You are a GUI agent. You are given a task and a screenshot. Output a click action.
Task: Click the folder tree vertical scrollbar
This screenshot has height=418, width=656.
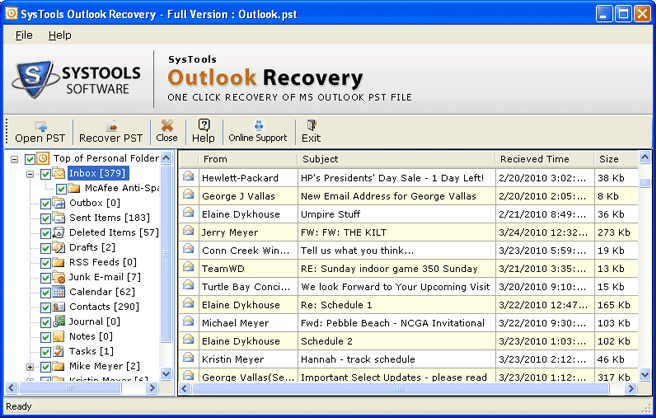click(x=166, y=270)
